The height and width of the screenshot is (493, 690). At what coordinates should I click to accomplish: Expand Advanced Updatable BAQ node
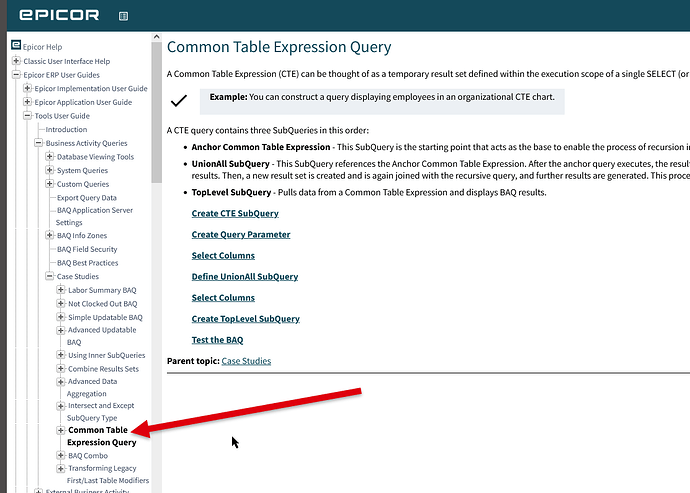coord(61,330)
